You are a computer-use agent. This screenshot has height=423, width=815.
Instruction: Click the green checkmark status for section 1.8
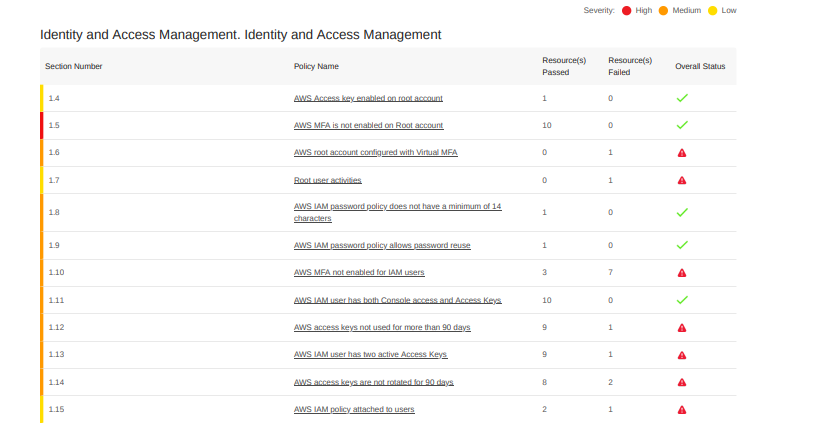pyautogui.click(x=682, y=212)
